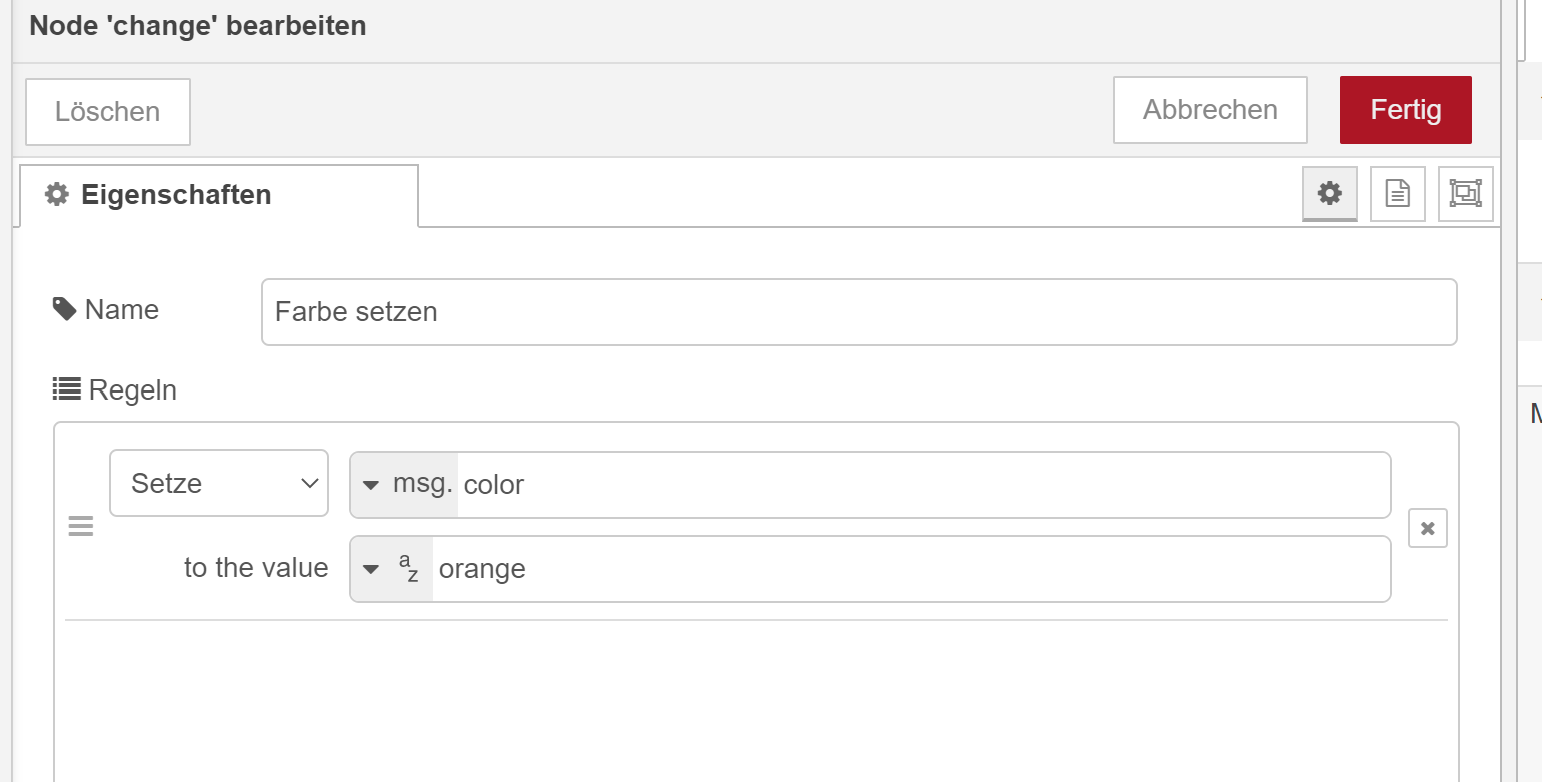Image resolution: width=1542 pixels, height=782 pixels.
Task: Click the 'to the value' label
Action: coord(256,568)
